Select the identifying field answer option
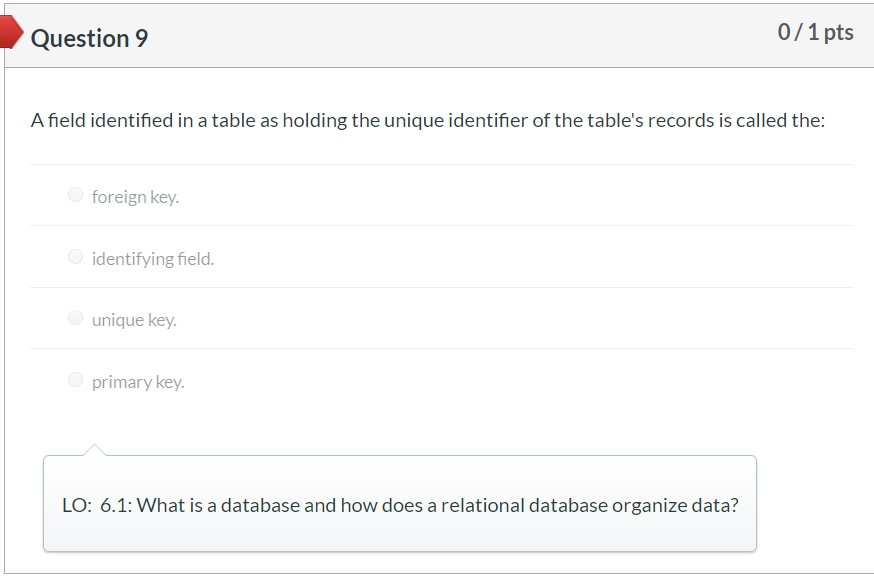 (153, 258)
